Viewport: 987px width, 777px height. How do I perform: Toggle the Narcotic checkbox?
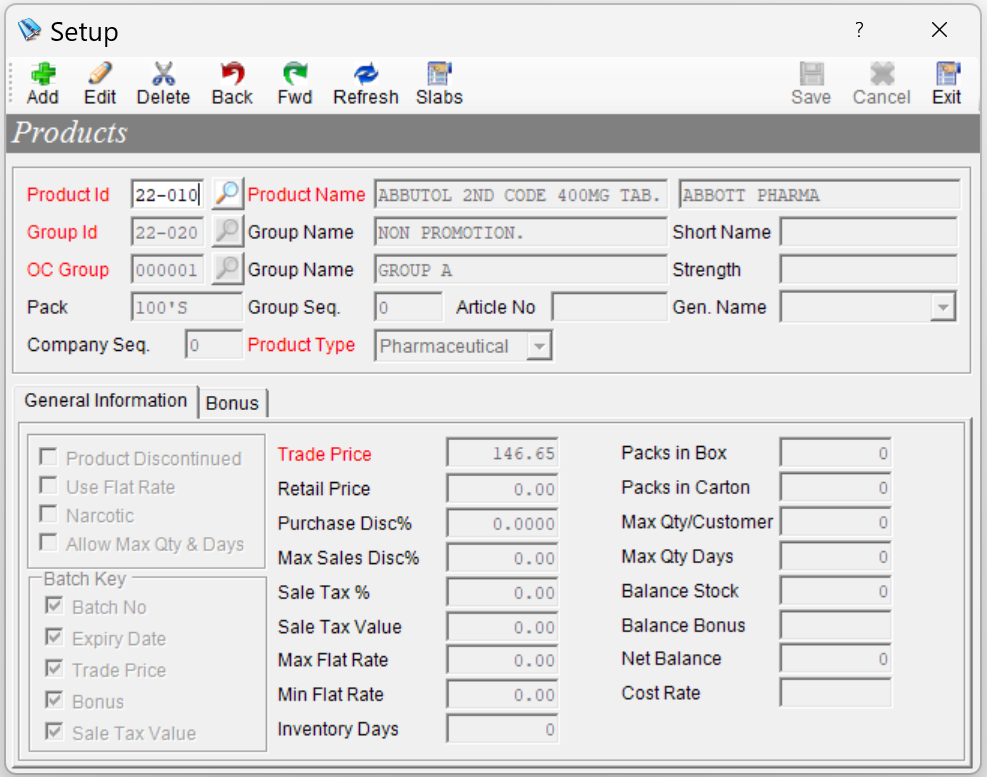pos(48,514)
